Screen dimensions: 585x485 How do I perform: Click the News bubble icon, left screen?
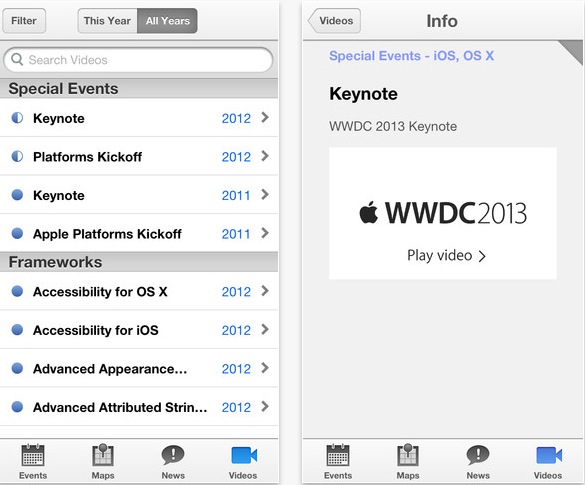[173, 455]
